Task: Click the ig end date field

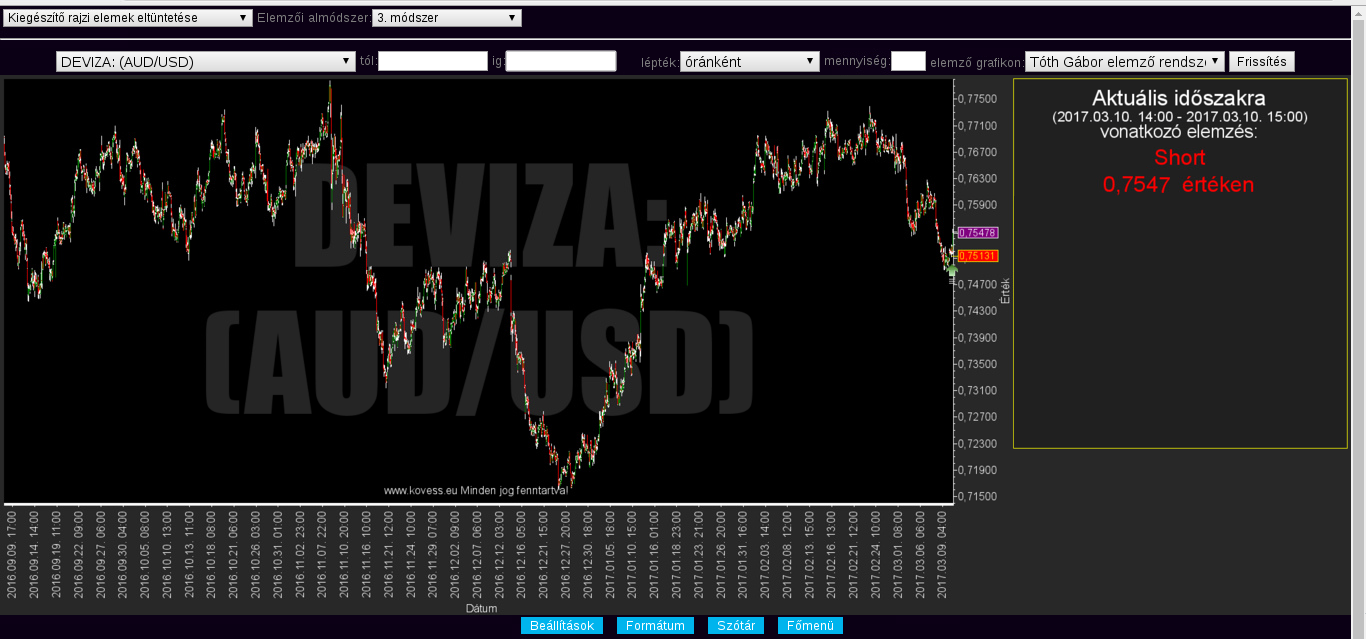Action: (560, 62)
